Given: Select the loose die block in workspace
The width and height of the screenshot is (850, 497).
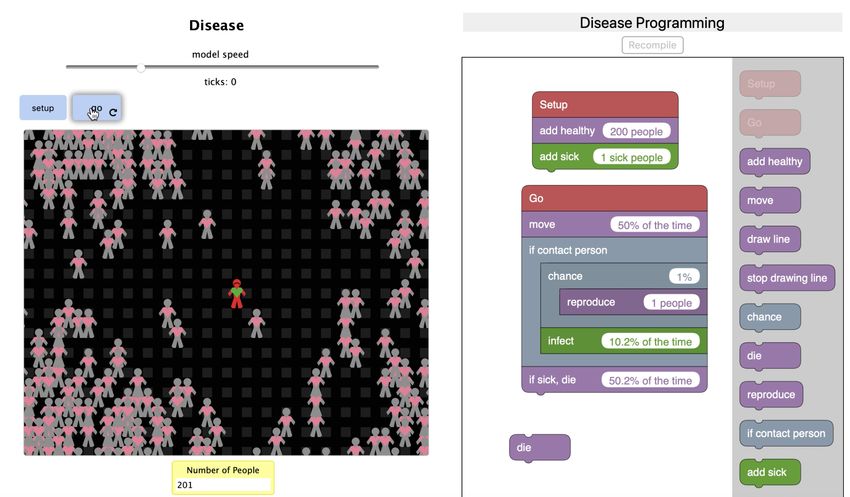Looking at the screenshot, I should [539, 448].
